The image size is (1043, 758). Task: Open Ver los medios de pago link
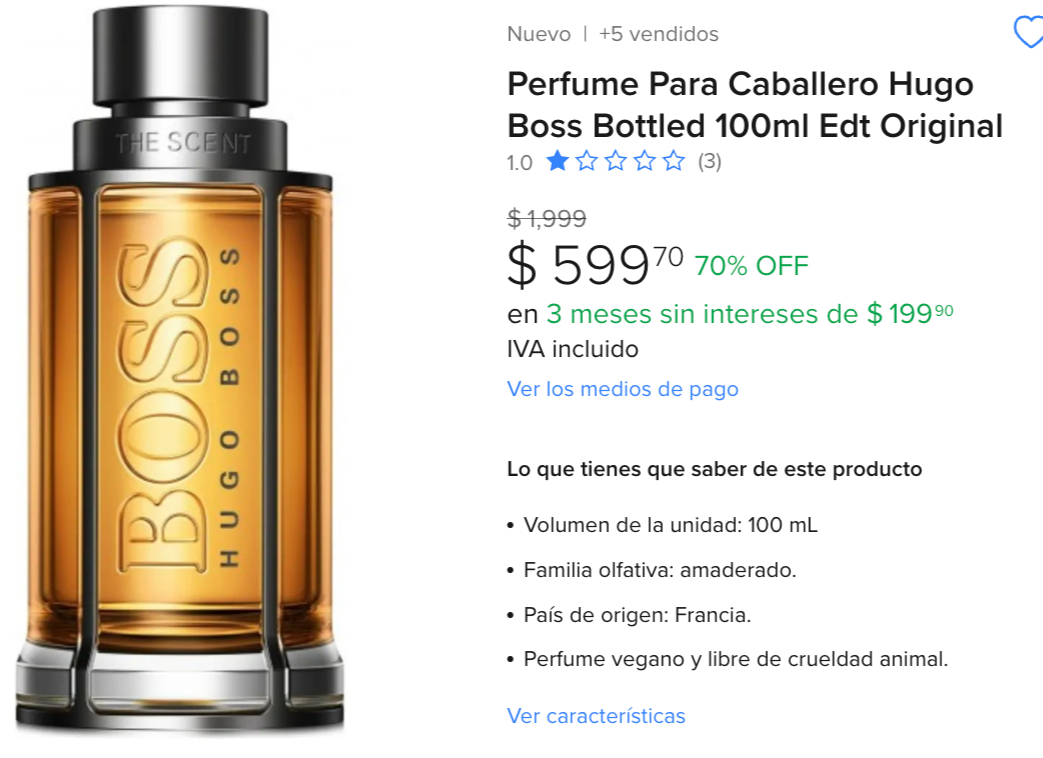pos(623,389)
